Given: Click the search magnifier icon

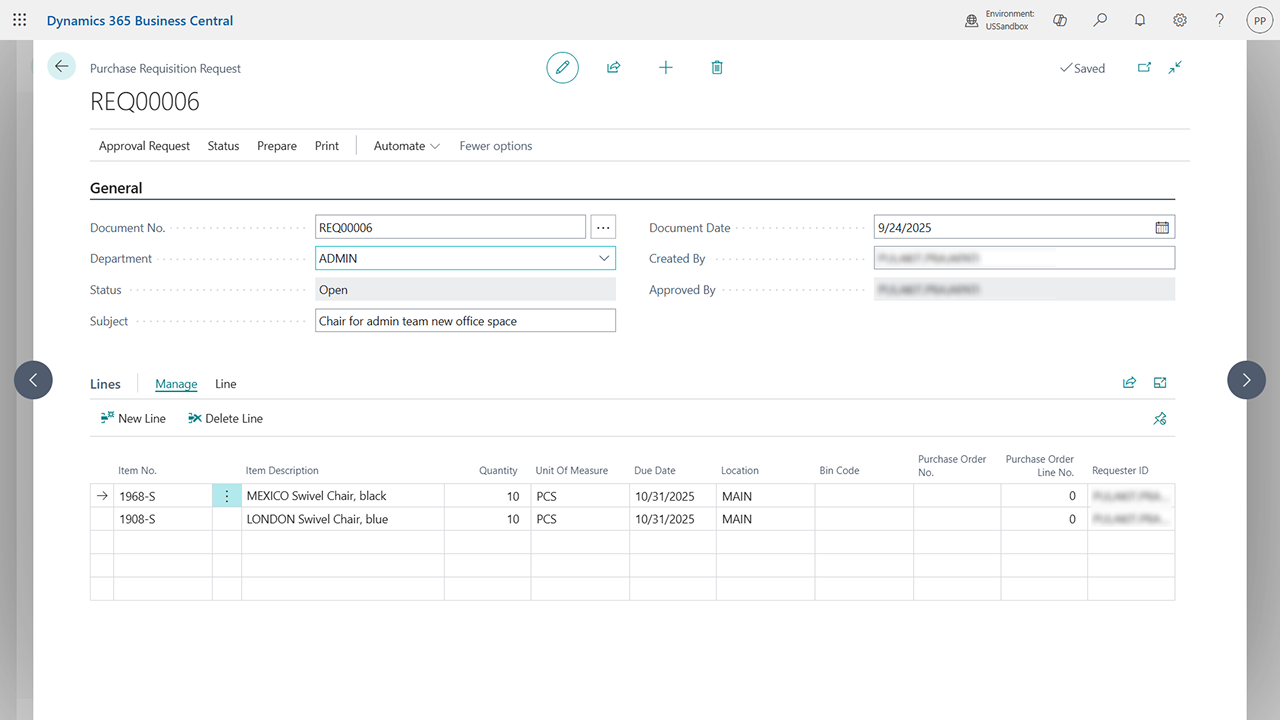Looking at the screenshot, I should (1100, 20).
